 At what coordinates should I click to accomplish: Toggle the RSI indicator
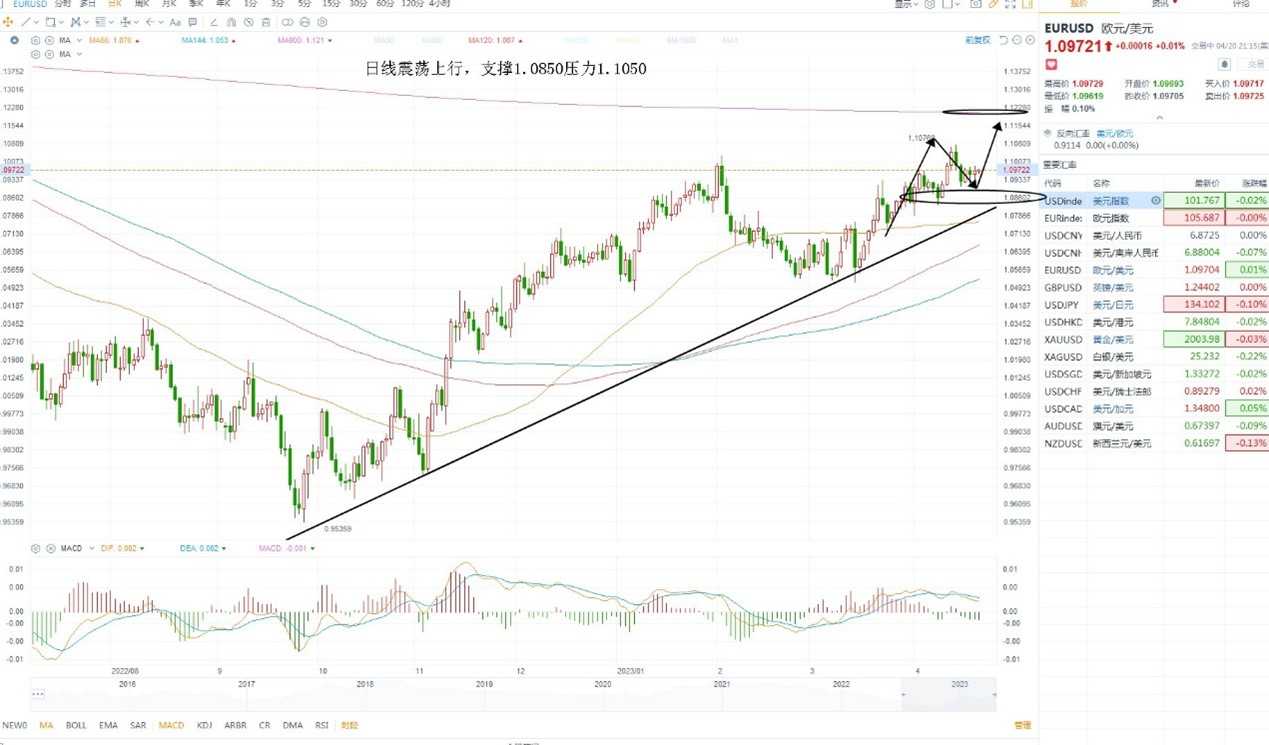322,725
